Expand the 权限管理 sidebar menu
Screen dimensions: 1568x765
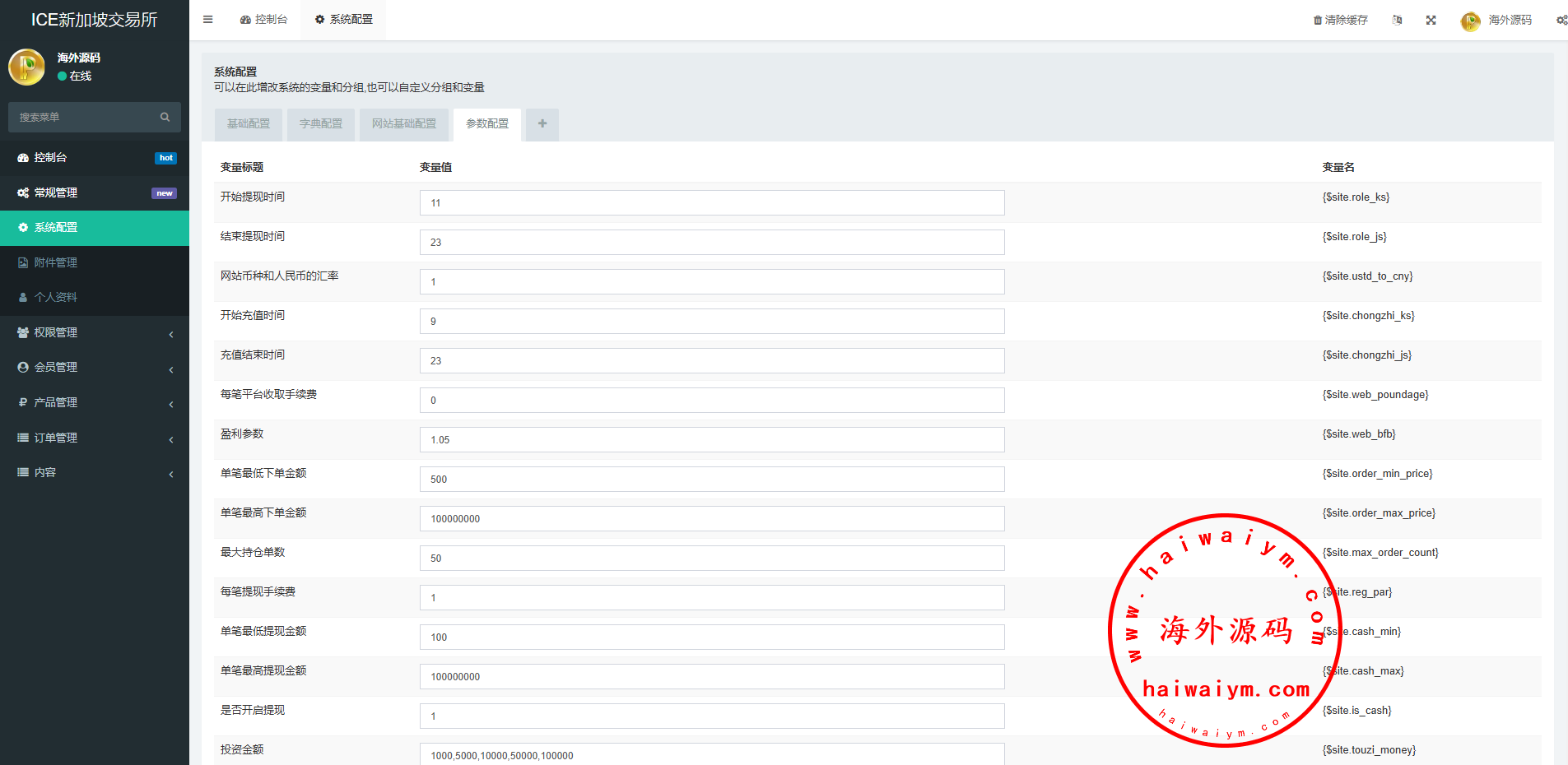coord(95,332)
